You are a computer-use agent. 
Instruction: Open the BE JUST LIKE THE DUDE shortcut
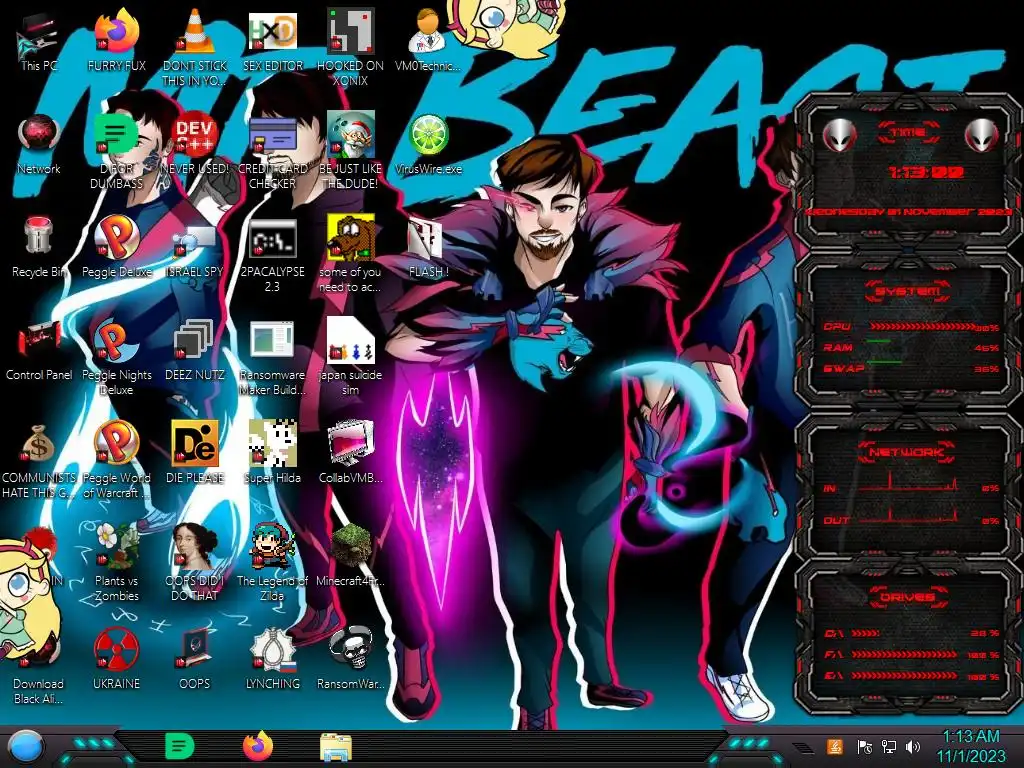pyautogui.click(x=350, y=150)
